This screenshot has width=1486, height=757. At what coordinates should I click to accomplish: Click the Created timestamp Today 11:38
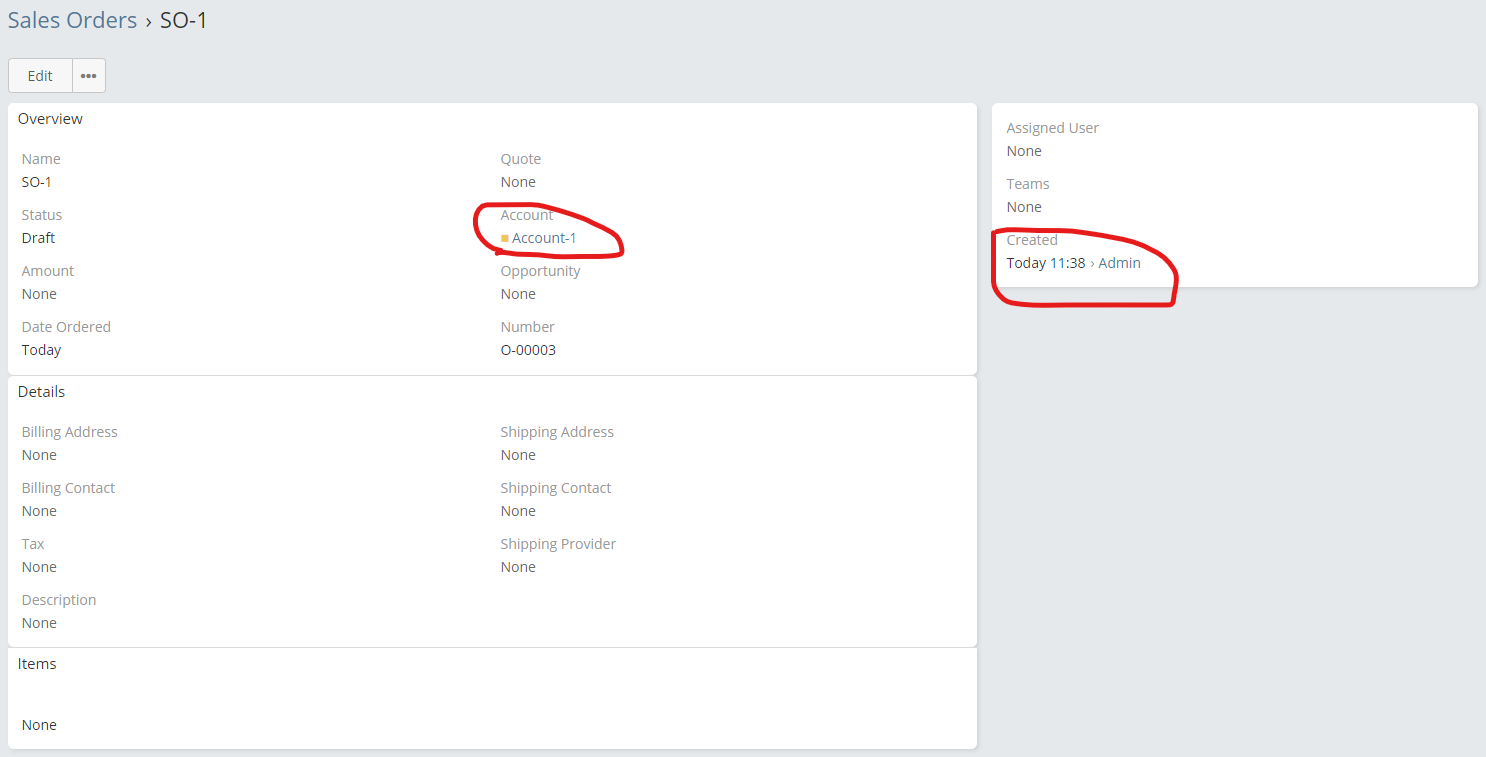point(1045,263)
